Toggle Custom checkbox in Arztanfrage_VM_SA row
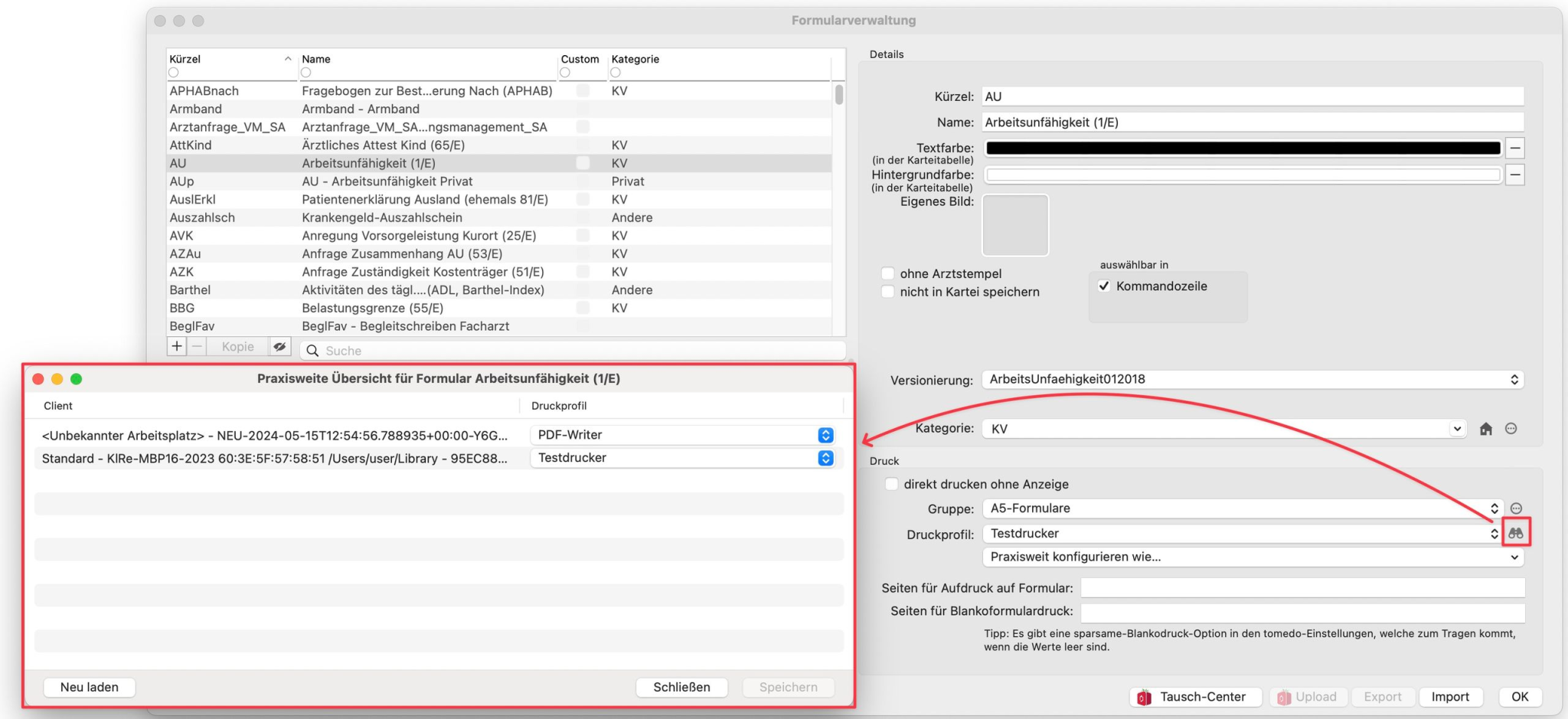This screenshot has height=719, width=1568. 583,127
